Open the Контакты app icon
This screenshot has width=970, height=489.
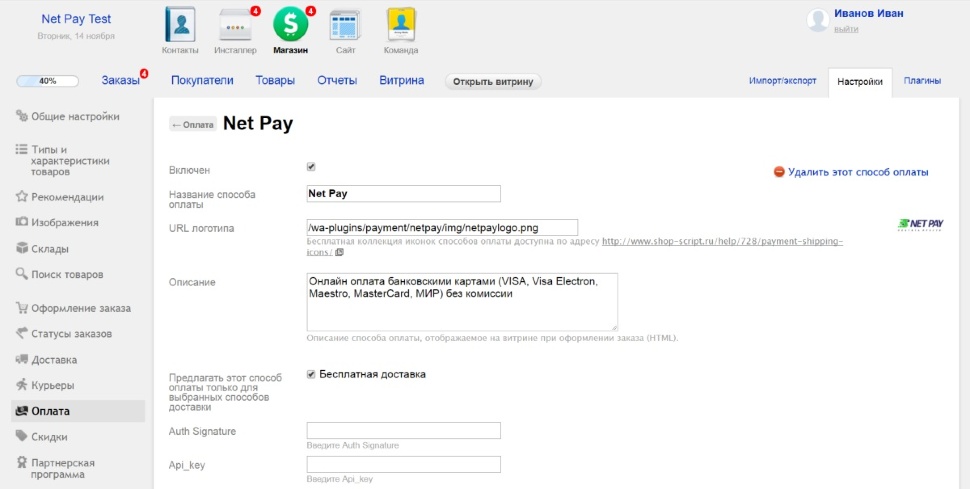point(180,25)
